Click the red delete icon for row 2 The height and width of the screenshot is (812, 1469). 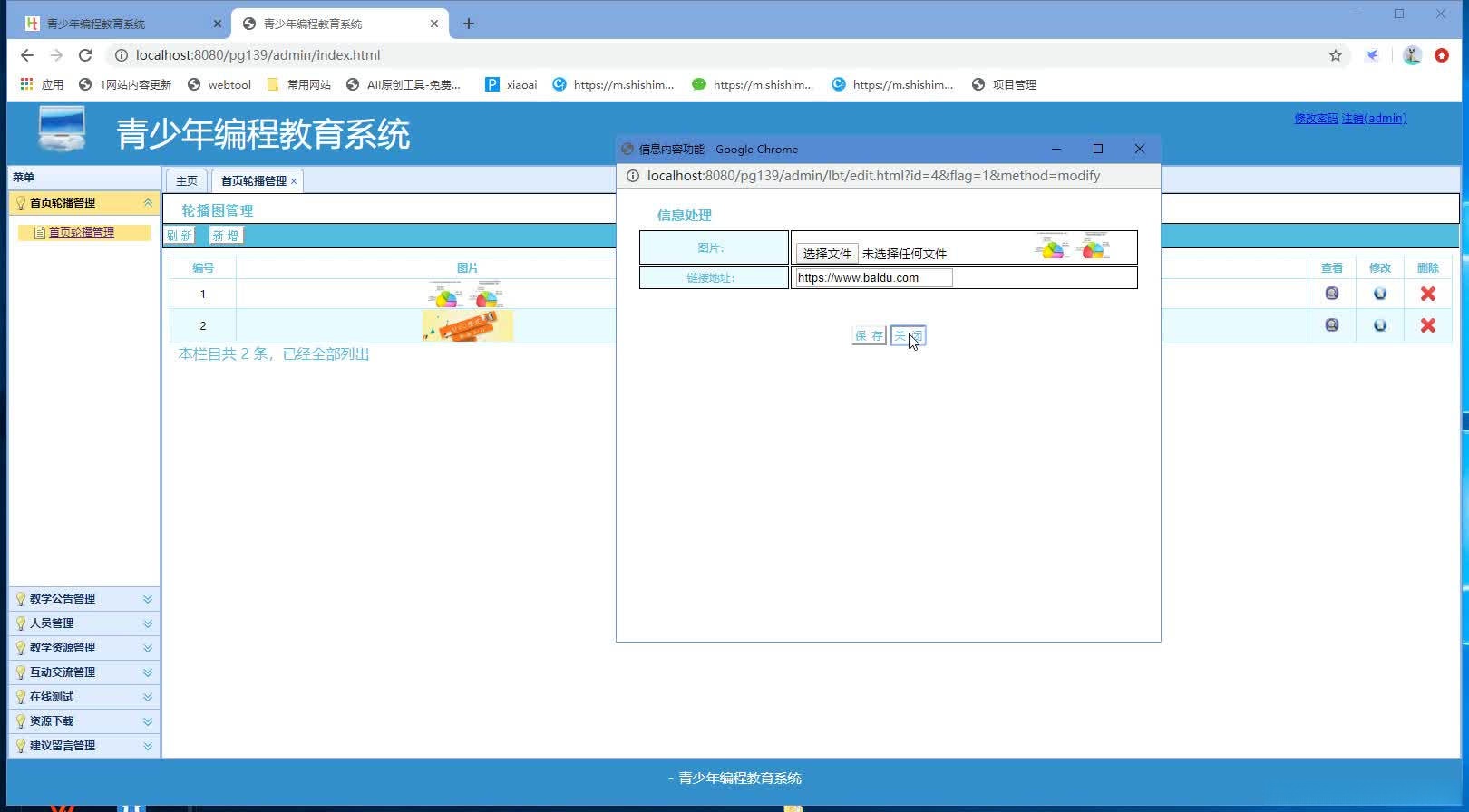[x=1427, y=325]
